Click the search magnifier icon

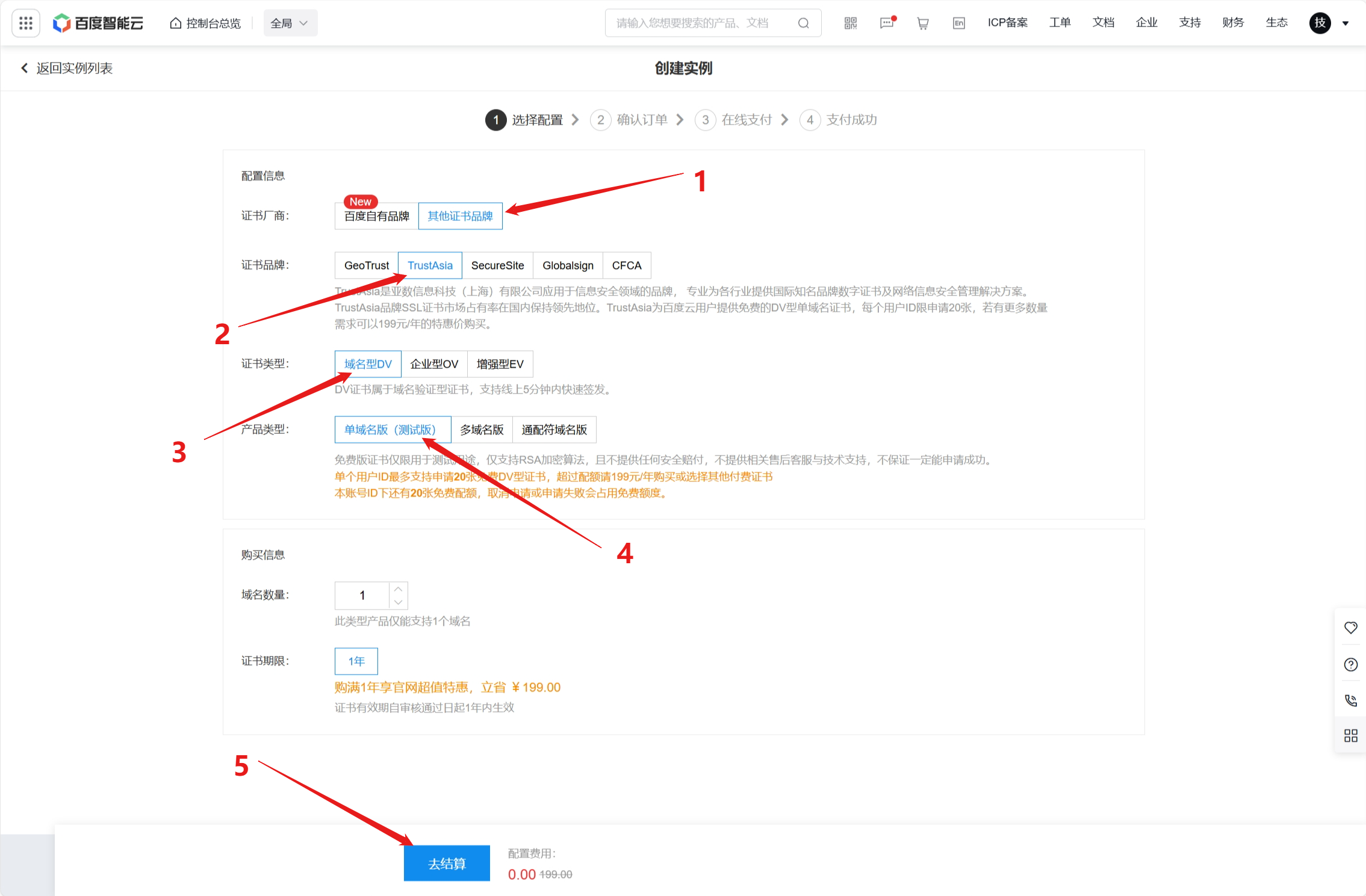803,23
